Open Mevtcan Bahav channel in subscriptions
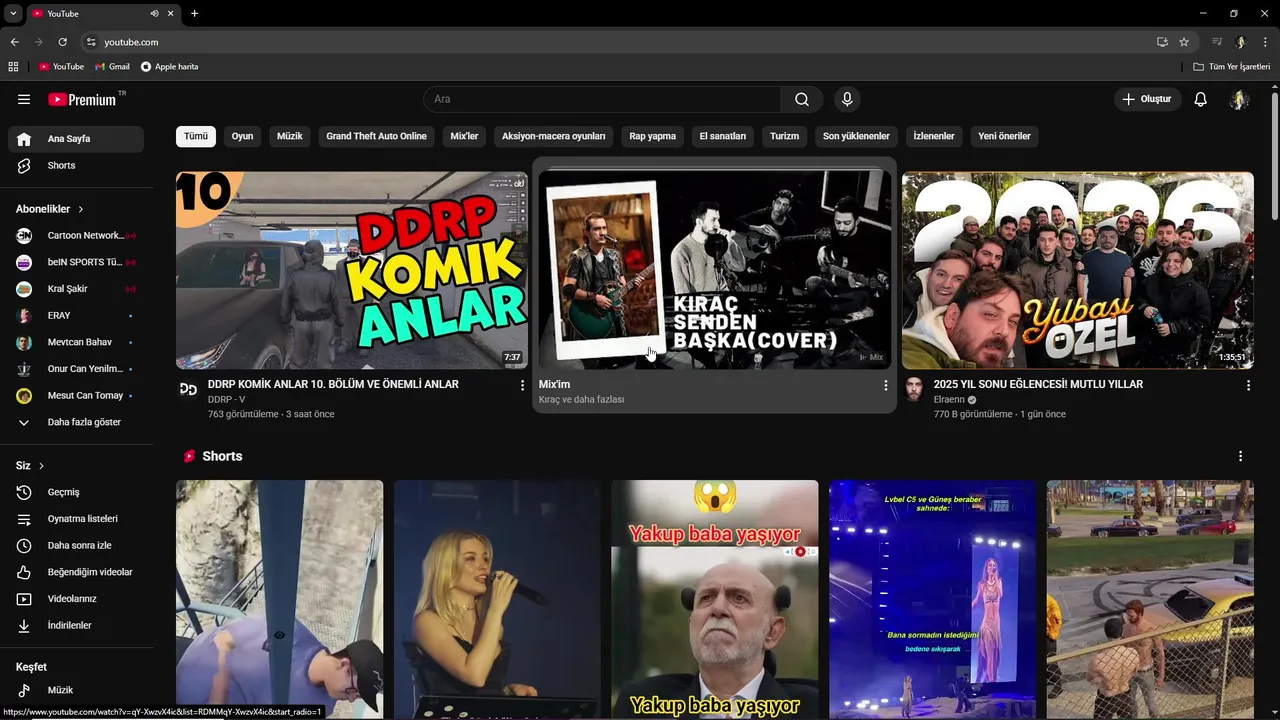1280x720 pixels. (76, 342)
